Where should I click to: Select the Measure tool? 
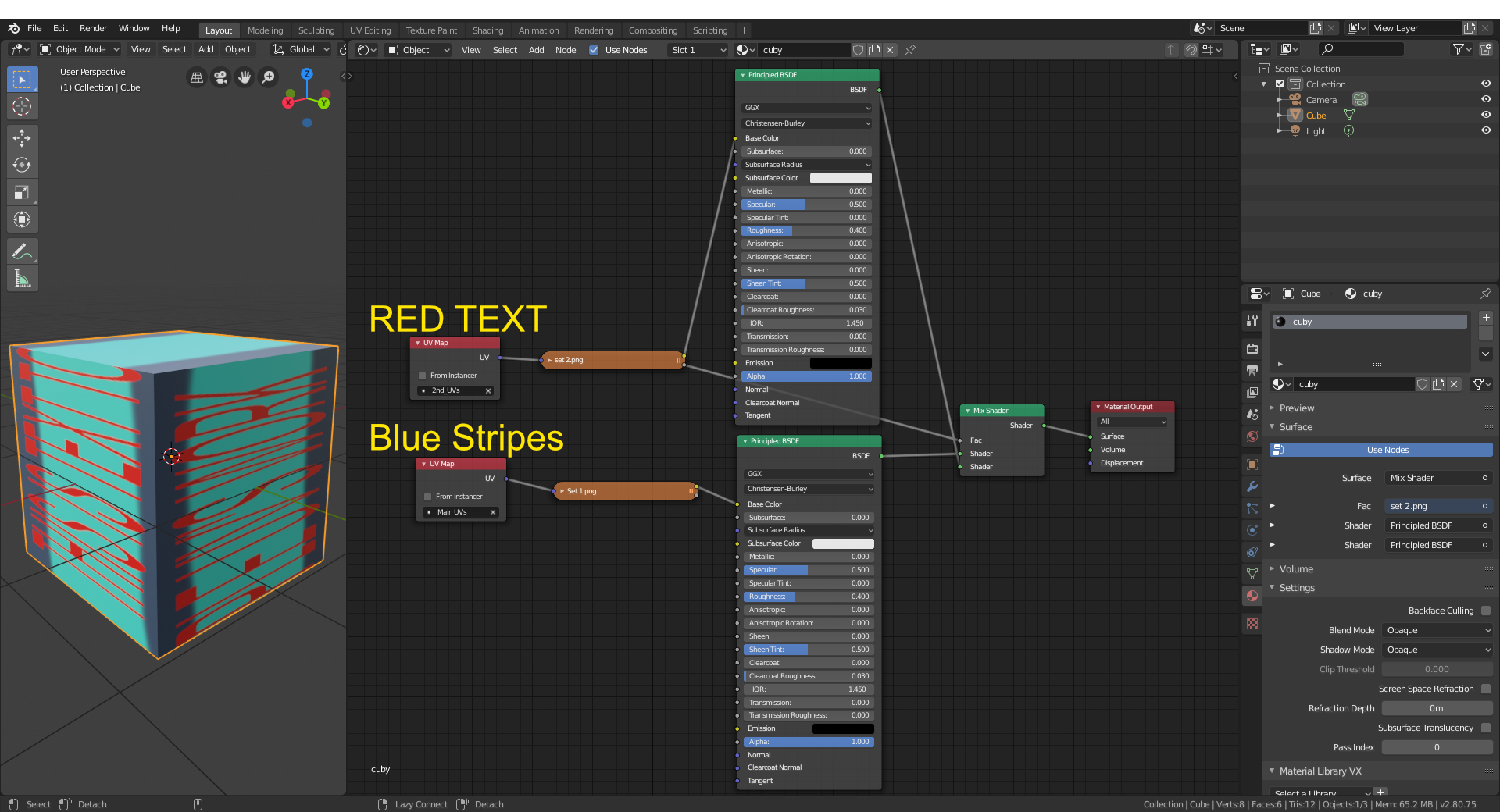pos(22,279)
